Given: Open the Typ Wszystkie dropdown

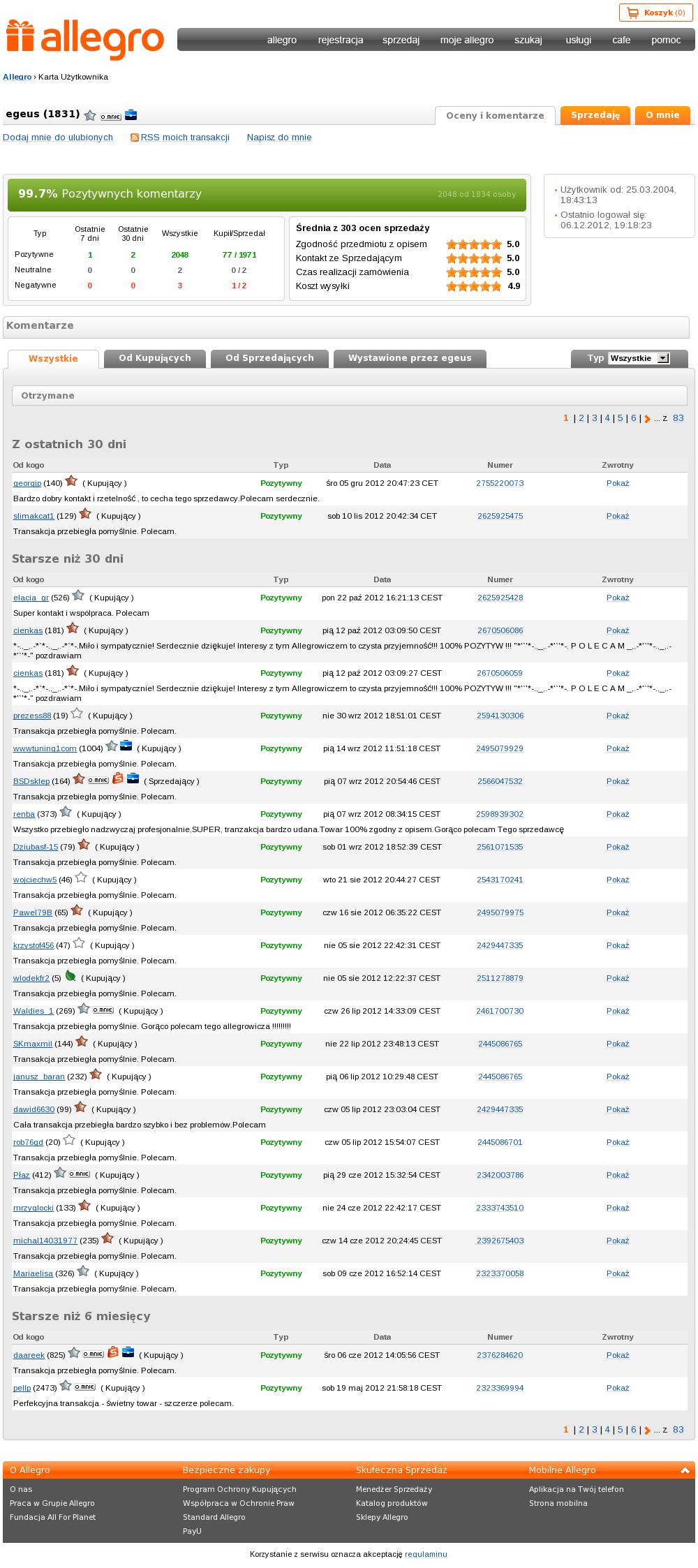Looking at the screenshot, I should pyautogui.click(x=639, y=358).
